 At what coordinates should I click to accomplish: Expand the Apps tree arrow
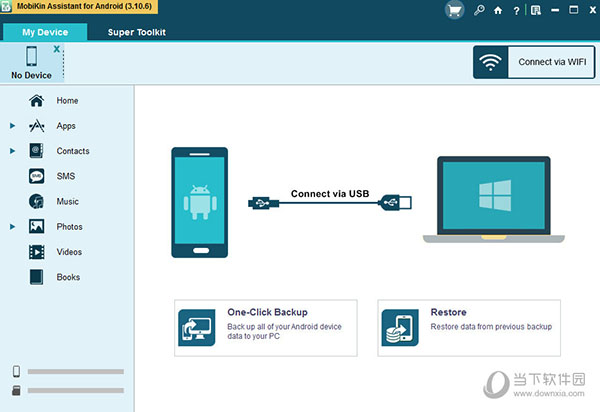point(12,126)
